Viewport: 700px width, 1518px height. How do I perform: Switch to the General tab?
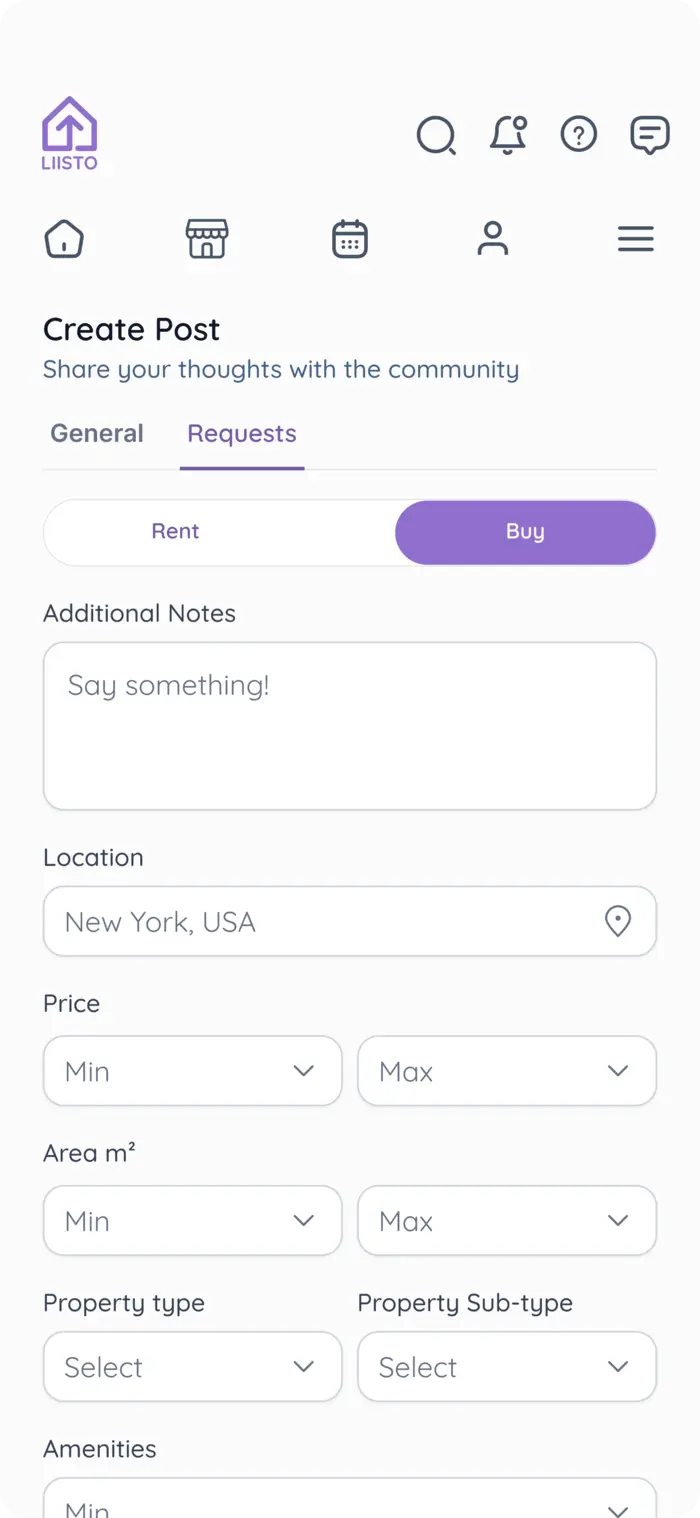97,434
